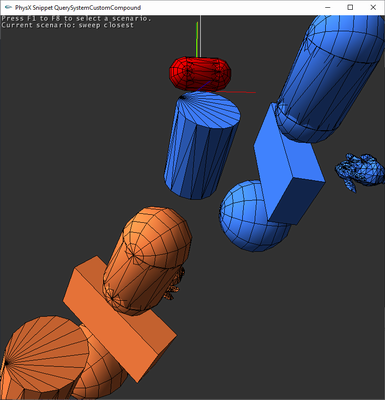This screenshot has width=385, height=400.
Task: Click the red swept capsule shape
Action: [x=200, y=74]
